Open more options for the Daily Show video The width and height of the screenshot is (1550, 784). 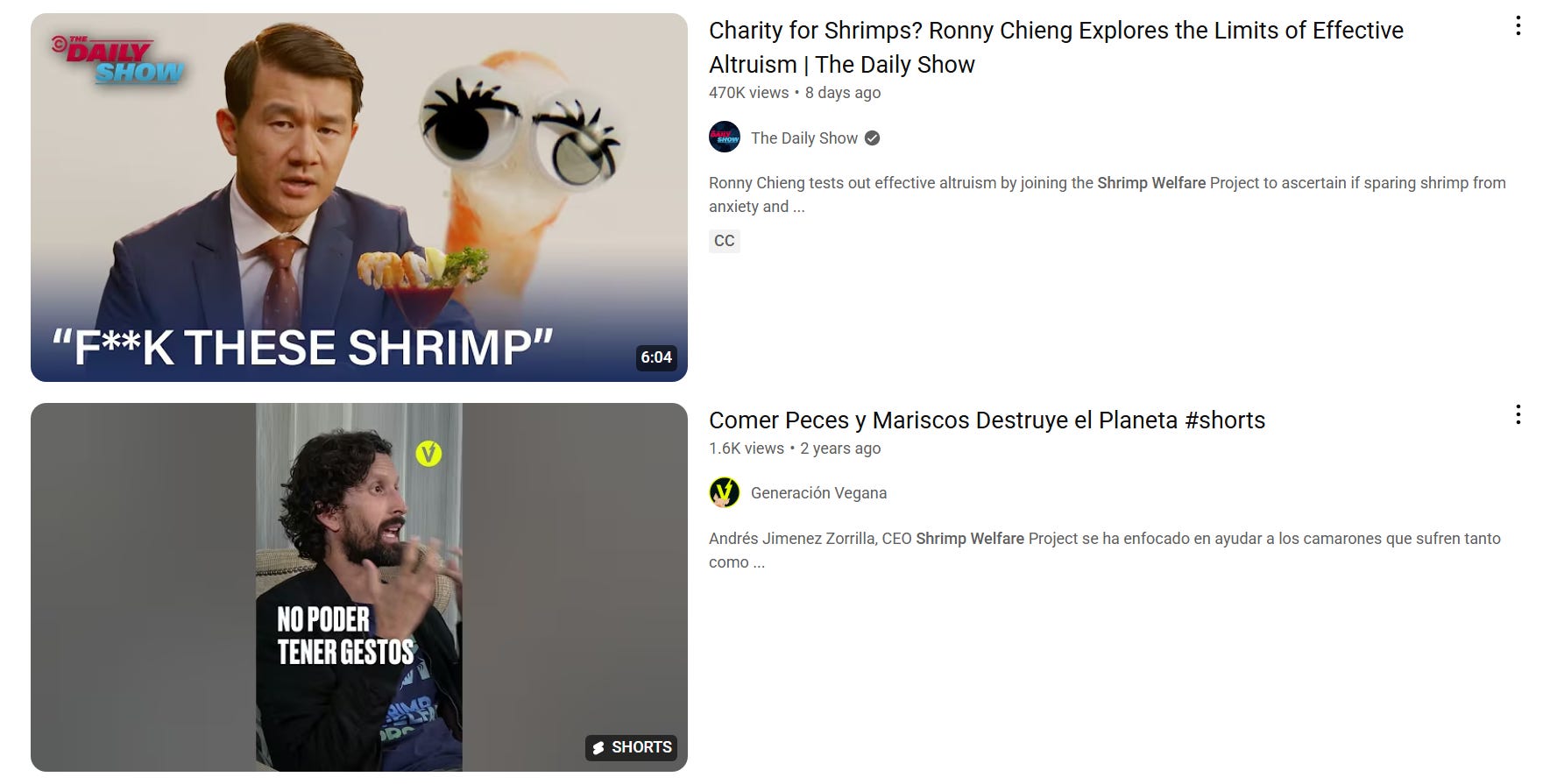[1518, 26]
